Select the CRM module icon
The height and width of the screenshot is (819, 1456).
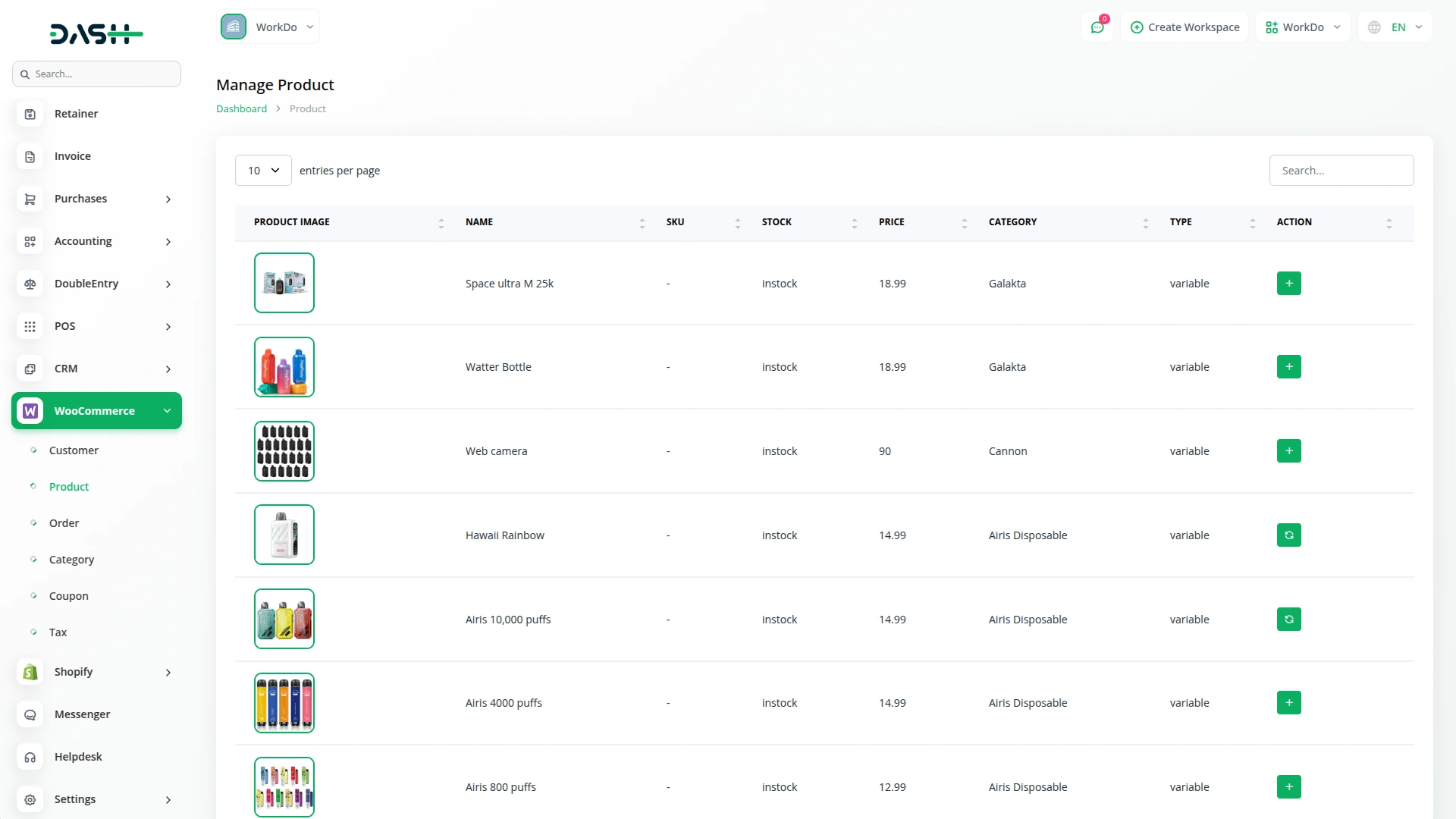[x=30, y=369]
